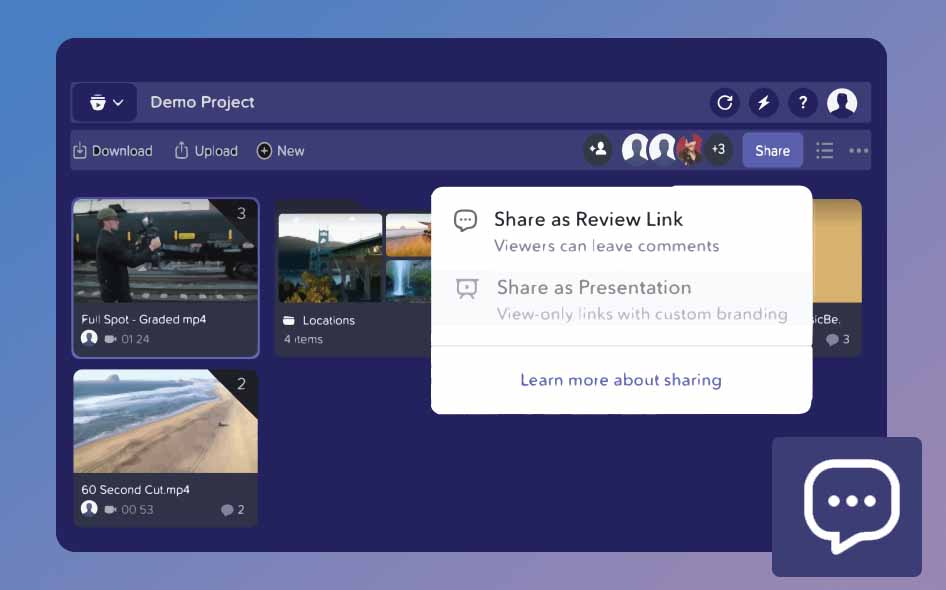Open the three-dot more options menu
This screenshot has height=590, width=946.
(858, 151)
